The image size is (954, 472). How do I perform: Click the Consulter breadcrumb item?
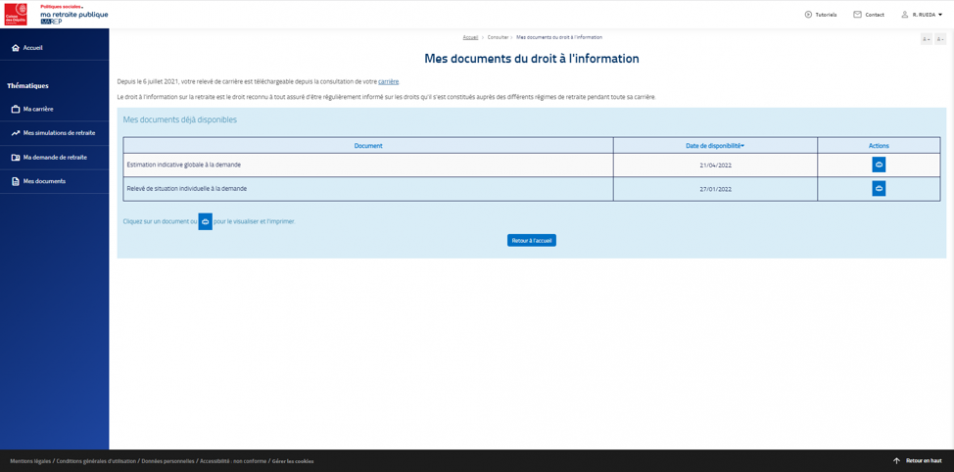coord(498,37)
